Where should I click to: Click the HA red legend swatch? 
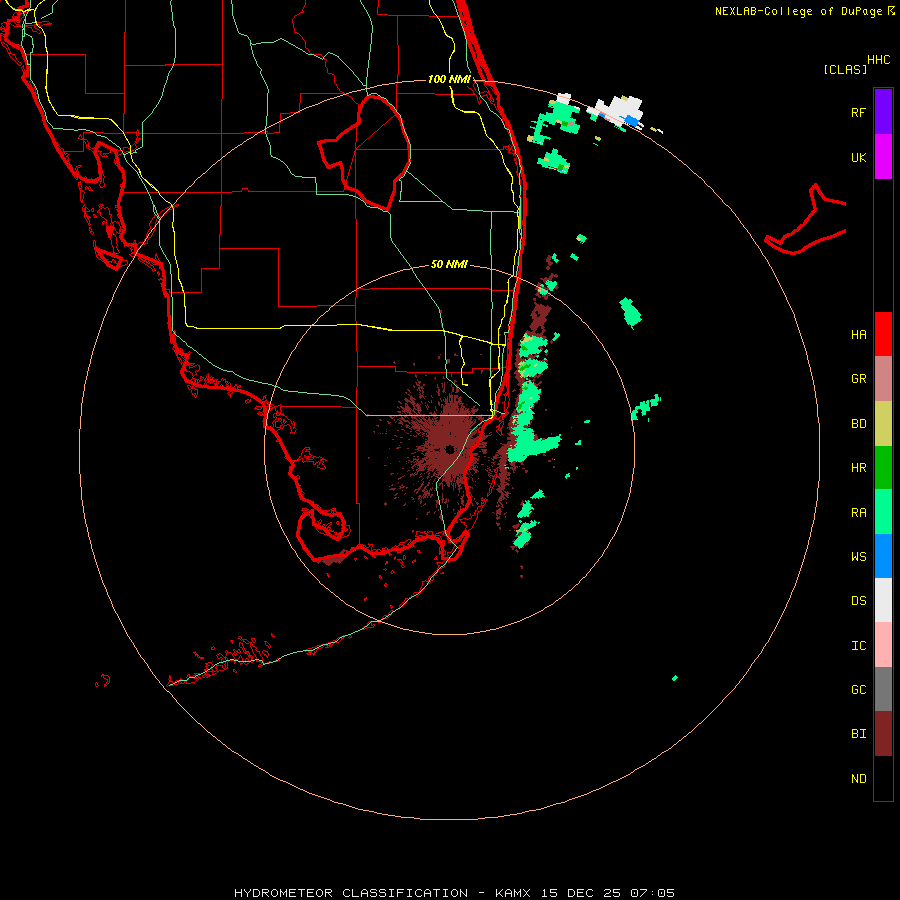[883, 334]
